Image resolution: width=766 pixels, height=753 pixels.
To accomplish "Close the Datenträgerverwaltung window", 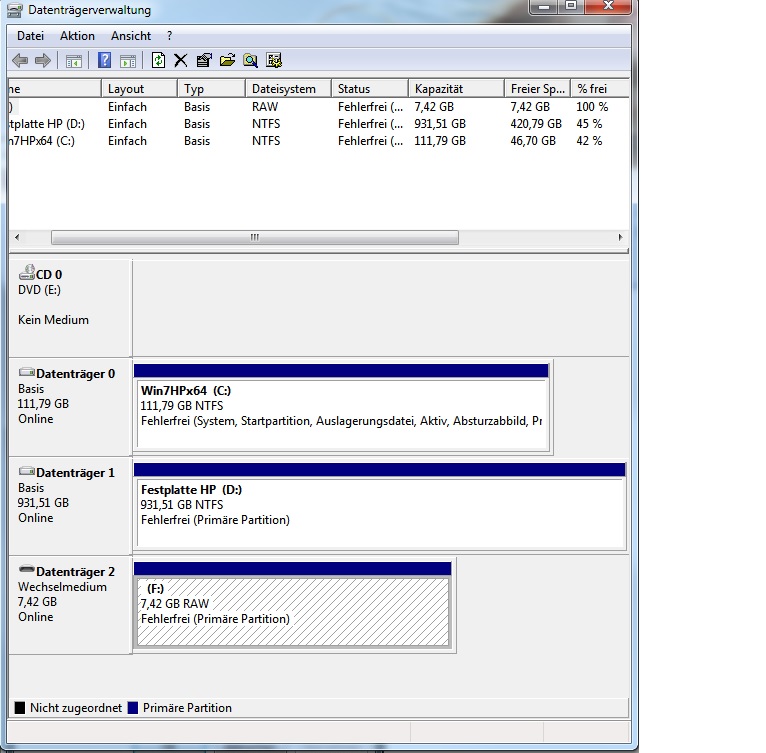I will point(608,7).
